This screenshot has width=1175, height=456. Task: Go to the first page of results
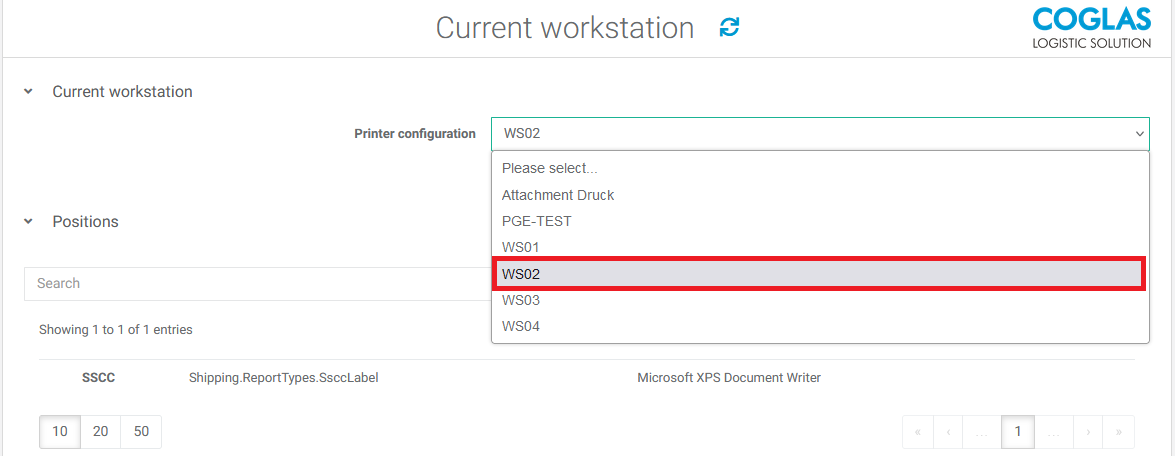click(917, 432)
